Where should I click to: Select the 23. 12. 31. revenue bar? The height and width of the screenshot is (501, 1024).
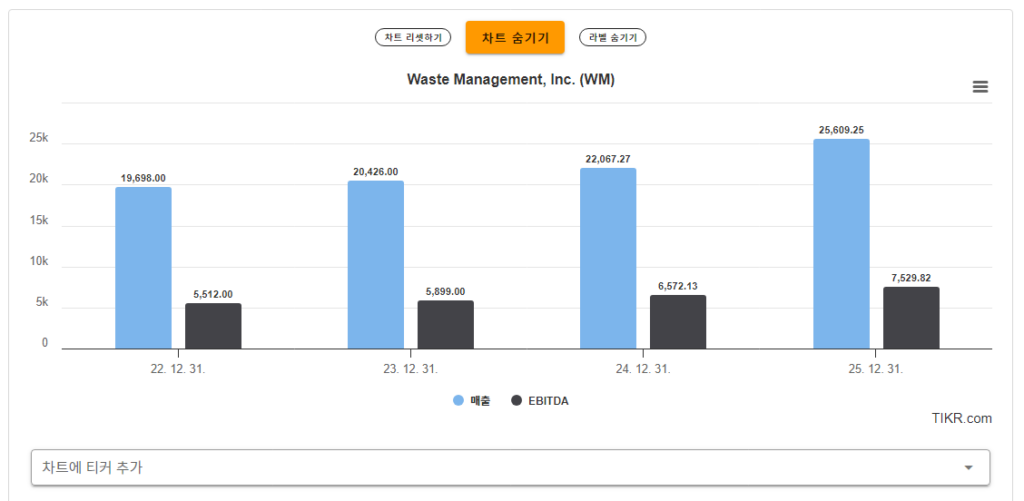(376, 265)
